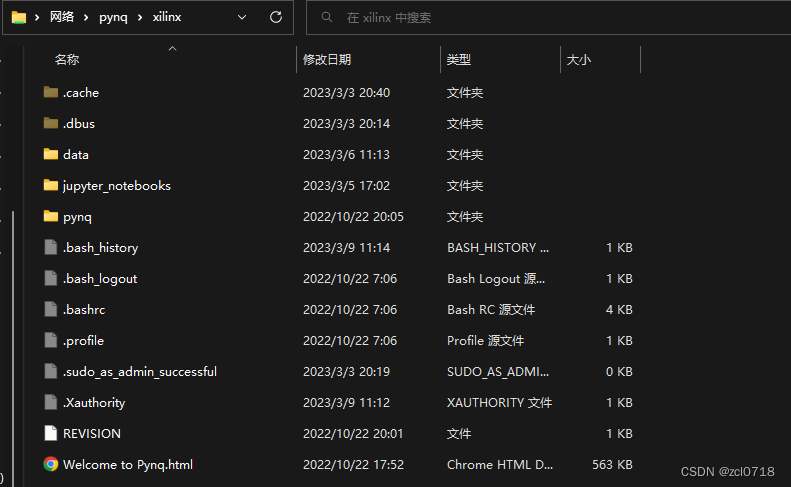This screenshot has width=791, height=487.
Task: Select the .dbus folder name
Action: (x=79, y=124)
